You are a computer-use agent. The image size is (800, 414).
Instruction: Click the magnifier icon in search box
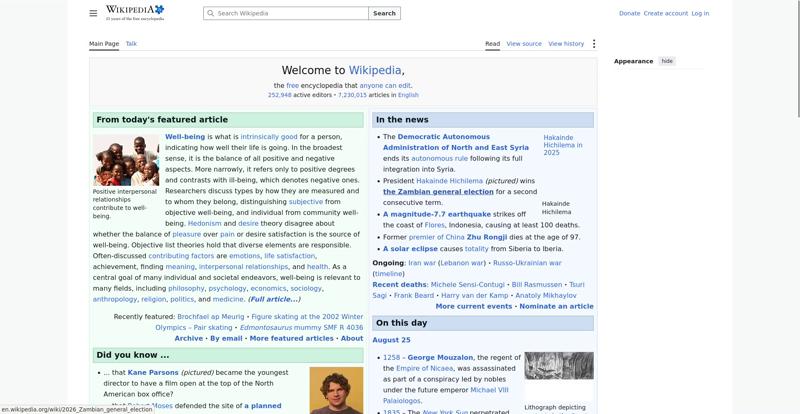pyautogui.click(x=210, y=13)
